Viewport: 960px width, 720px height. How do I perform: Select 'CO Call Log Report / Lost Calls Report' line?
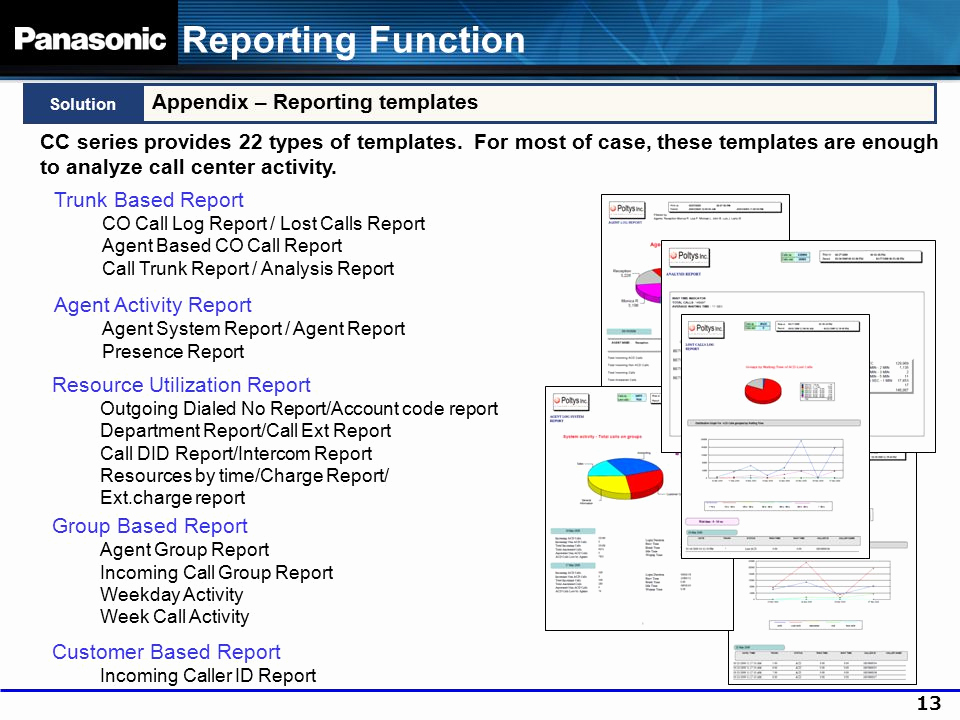pos(263,224)
